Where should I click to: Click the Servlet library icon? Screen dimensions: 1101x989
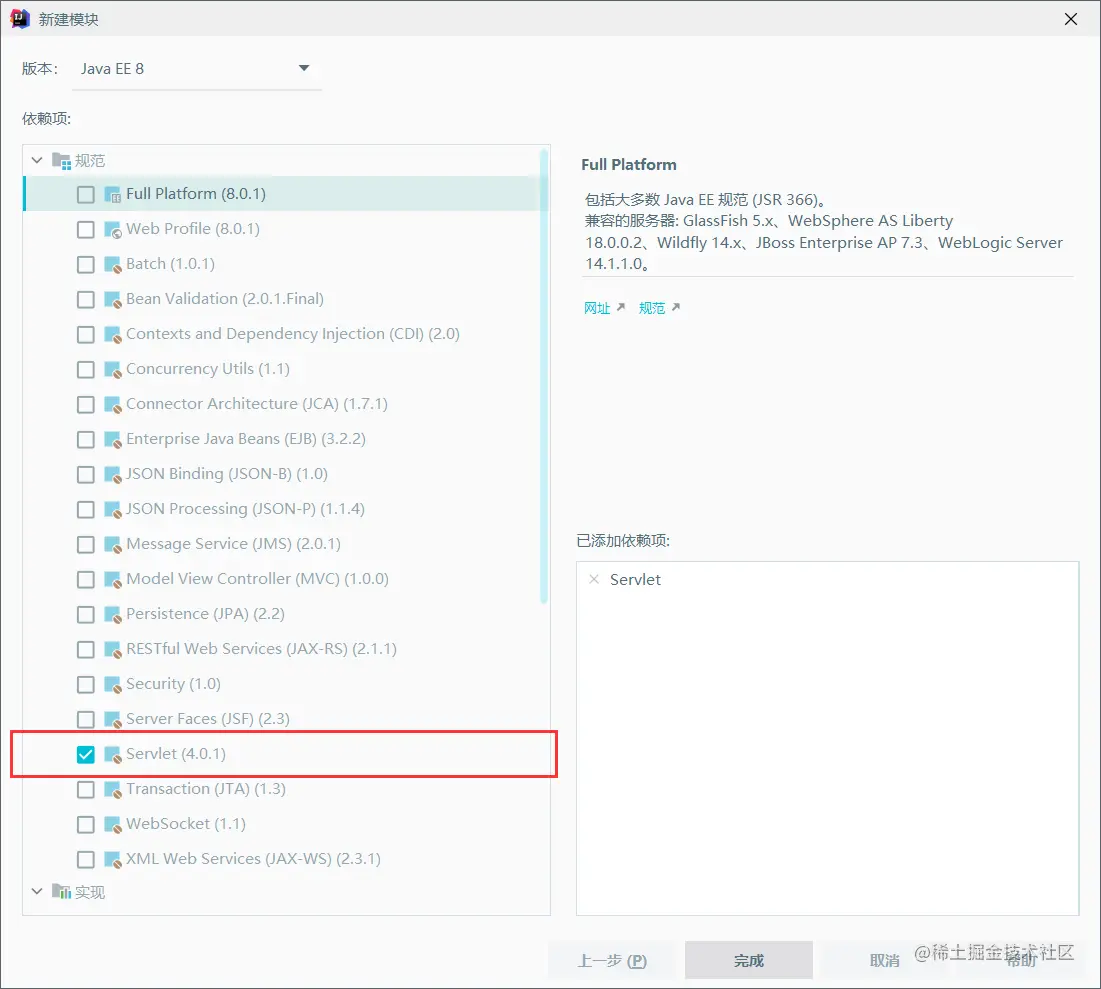coord(112,755)
